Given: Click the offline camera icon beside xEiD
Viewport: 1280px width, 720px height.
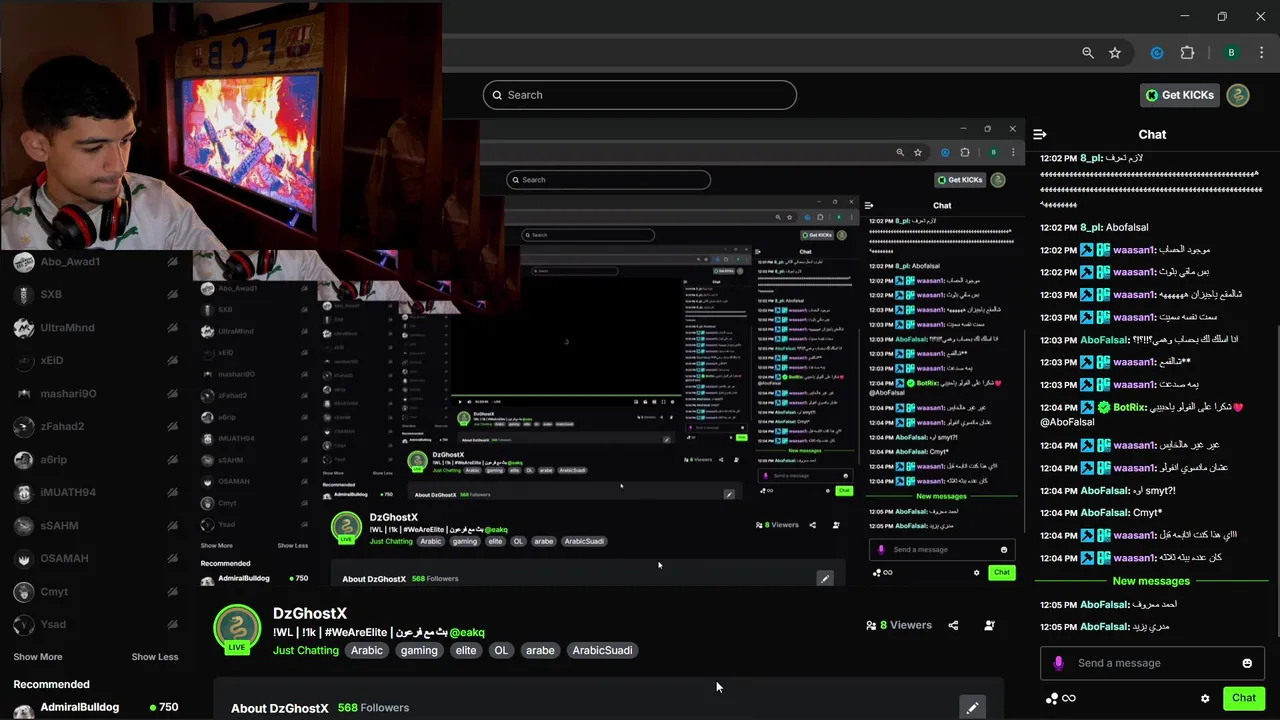Looking at the screenshot, I should (172, 361).
